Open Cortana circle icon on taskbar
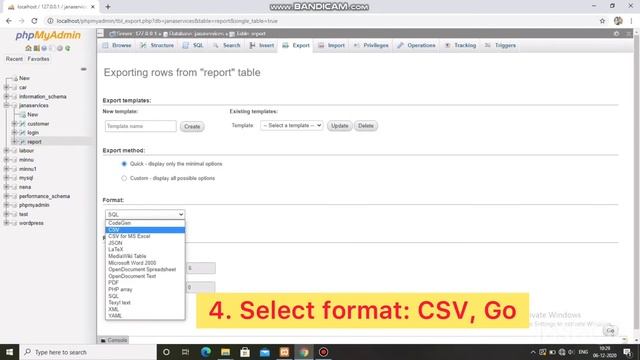Viewport: 640px width, 360px height. (x=166, y=352)
